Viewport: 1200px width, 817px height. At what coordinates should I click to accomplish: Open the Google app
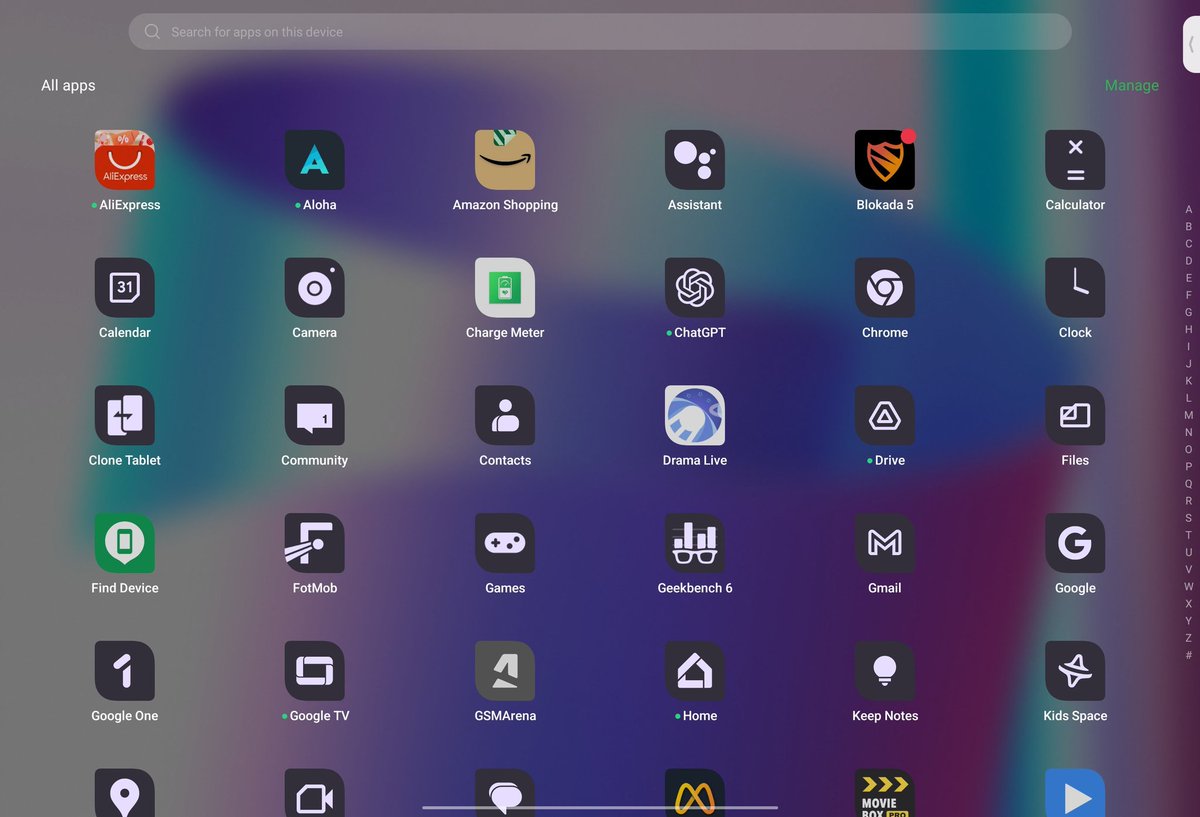tap(1075, 544)
